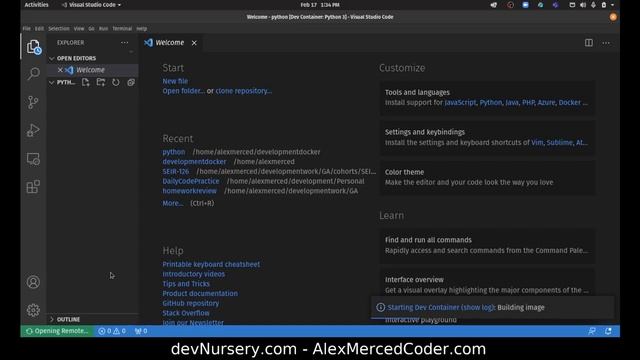Screen dimensions: 640x360
Task: Click the date and time clock
Action: click(320, 5)
